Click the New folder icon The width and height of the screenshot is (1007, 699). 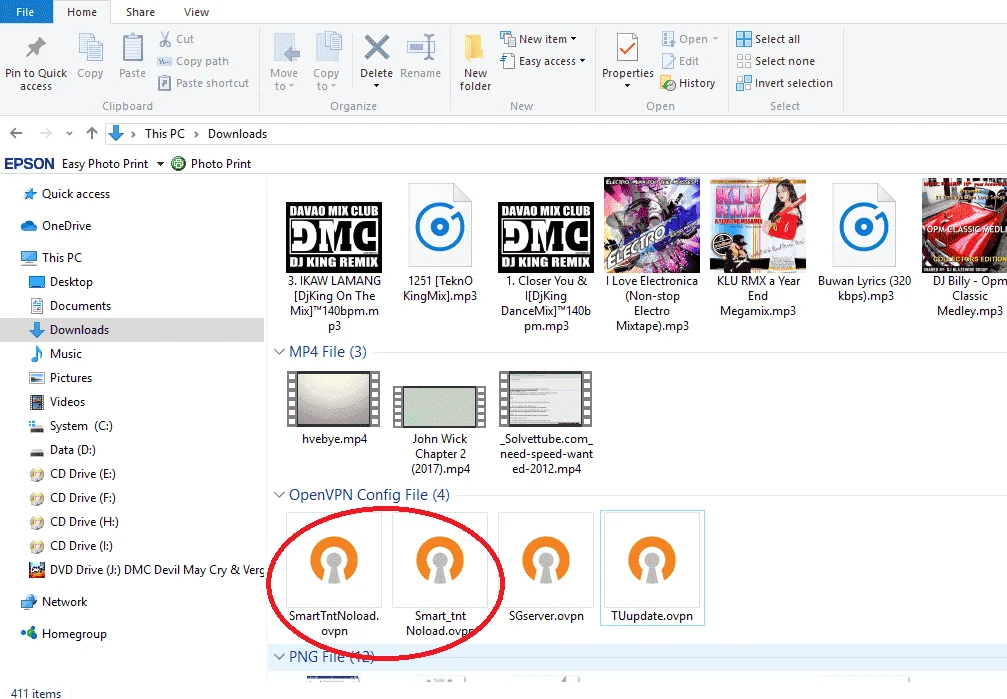click(475, 48)
